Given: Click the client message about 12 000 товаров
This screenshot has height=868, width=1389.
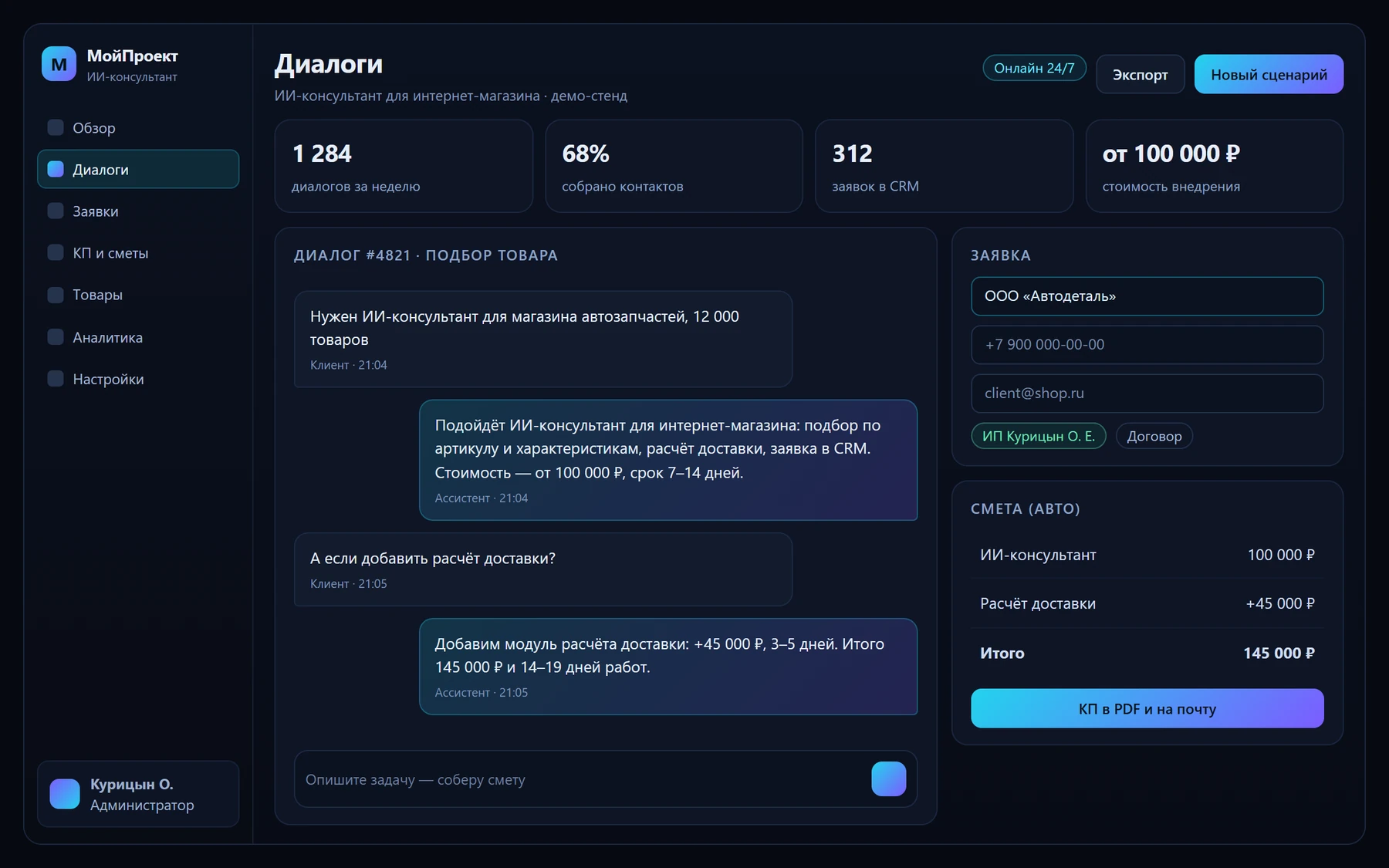Looking at the screenshot, I should coord(543,339).
